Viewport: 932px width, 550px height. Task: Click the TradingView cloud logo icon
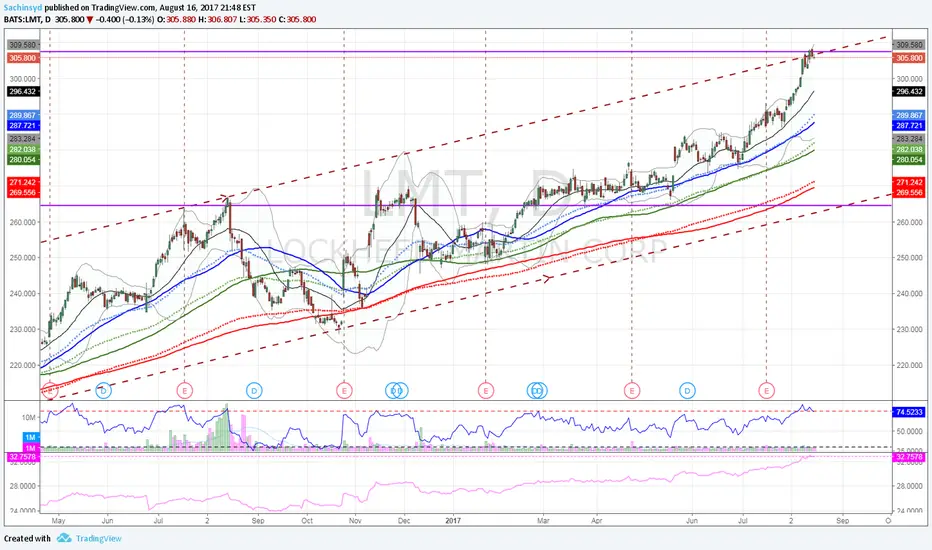click(64, 538)
